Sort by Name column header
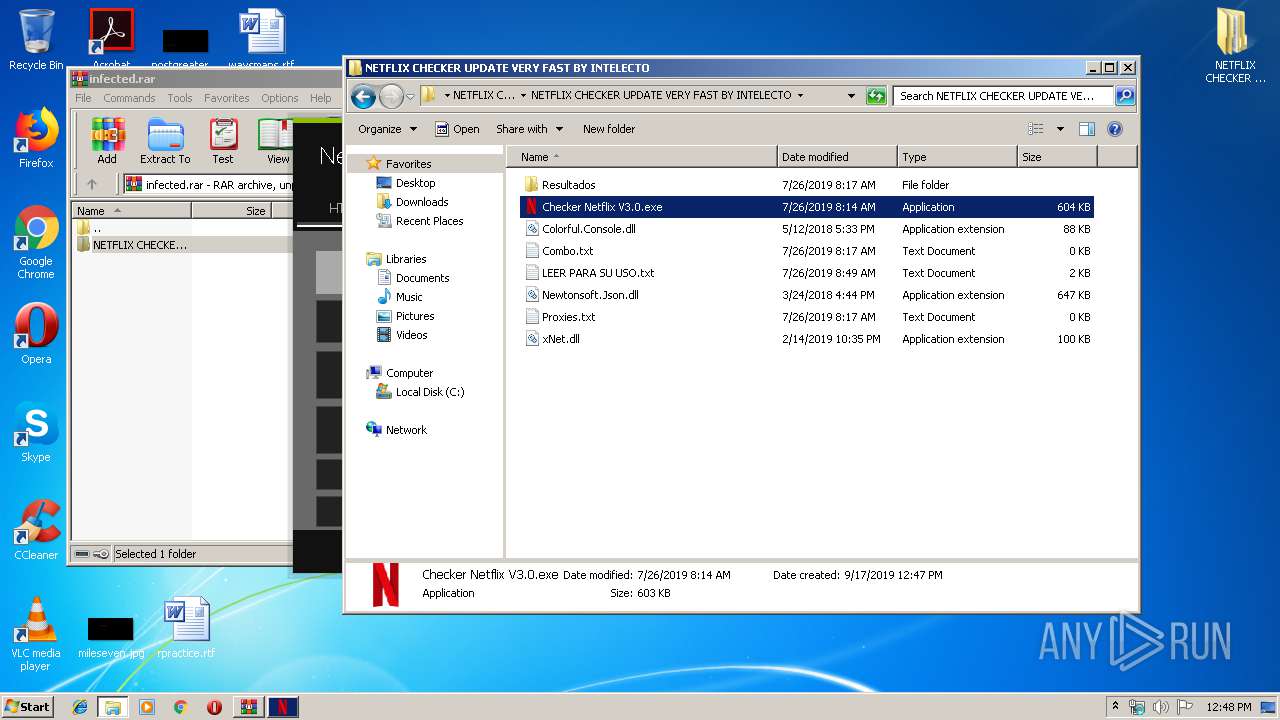This screenshot has height=720, width=1280. 642,157
